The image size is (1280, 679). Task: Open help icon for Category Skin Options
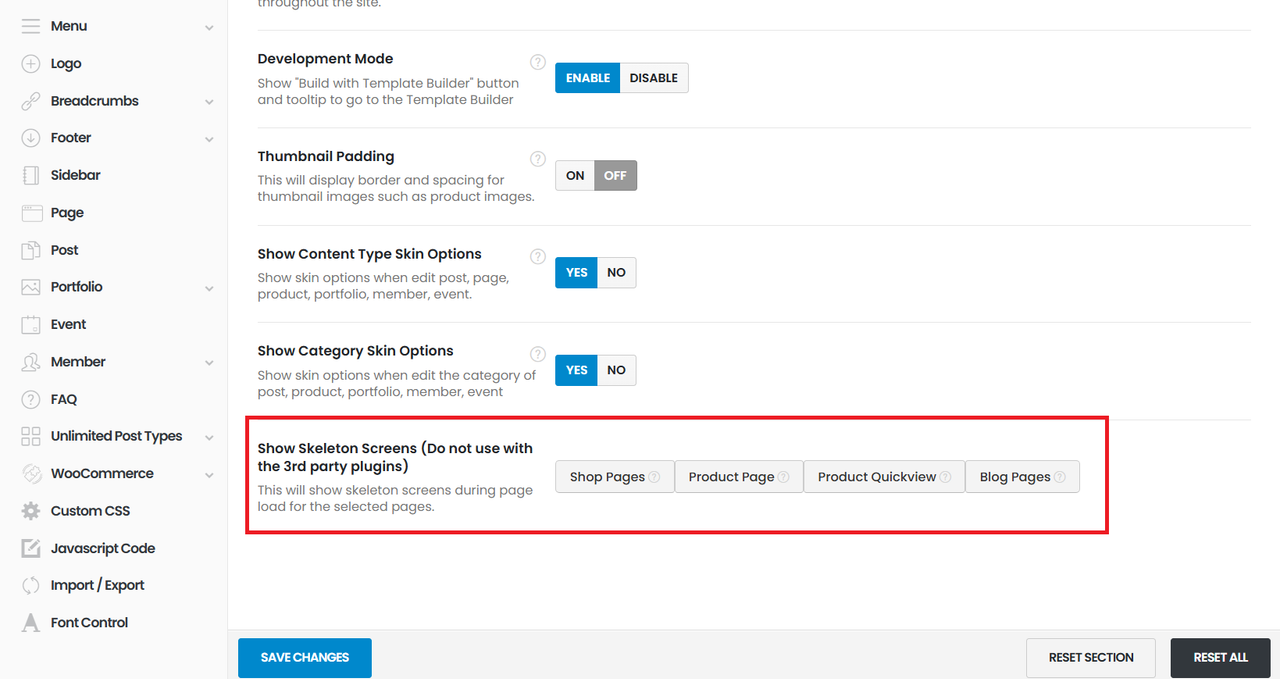coord(538,354)
